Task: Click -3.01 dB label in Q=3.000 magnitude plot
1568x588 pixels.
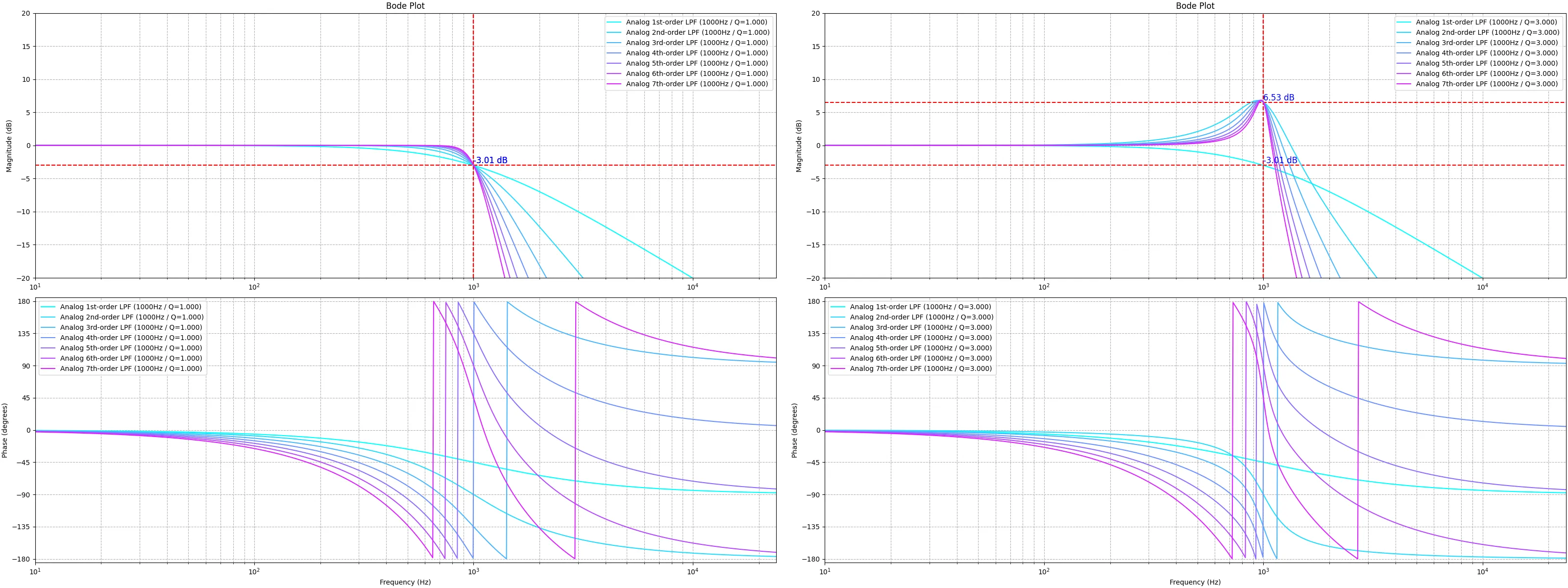Action: point(1281,161)
